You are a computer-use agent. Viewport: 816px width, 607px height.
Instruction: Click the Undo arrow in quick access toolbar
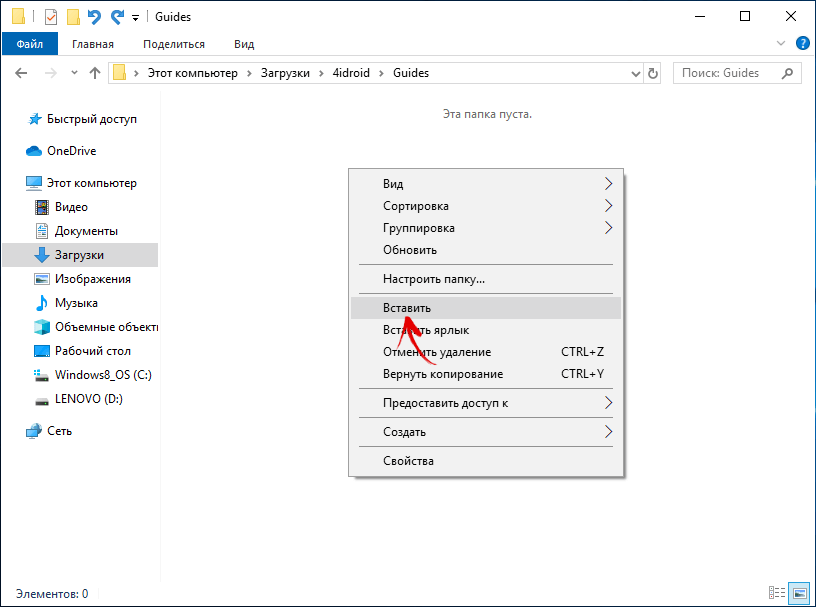click(x=95, y=17)
